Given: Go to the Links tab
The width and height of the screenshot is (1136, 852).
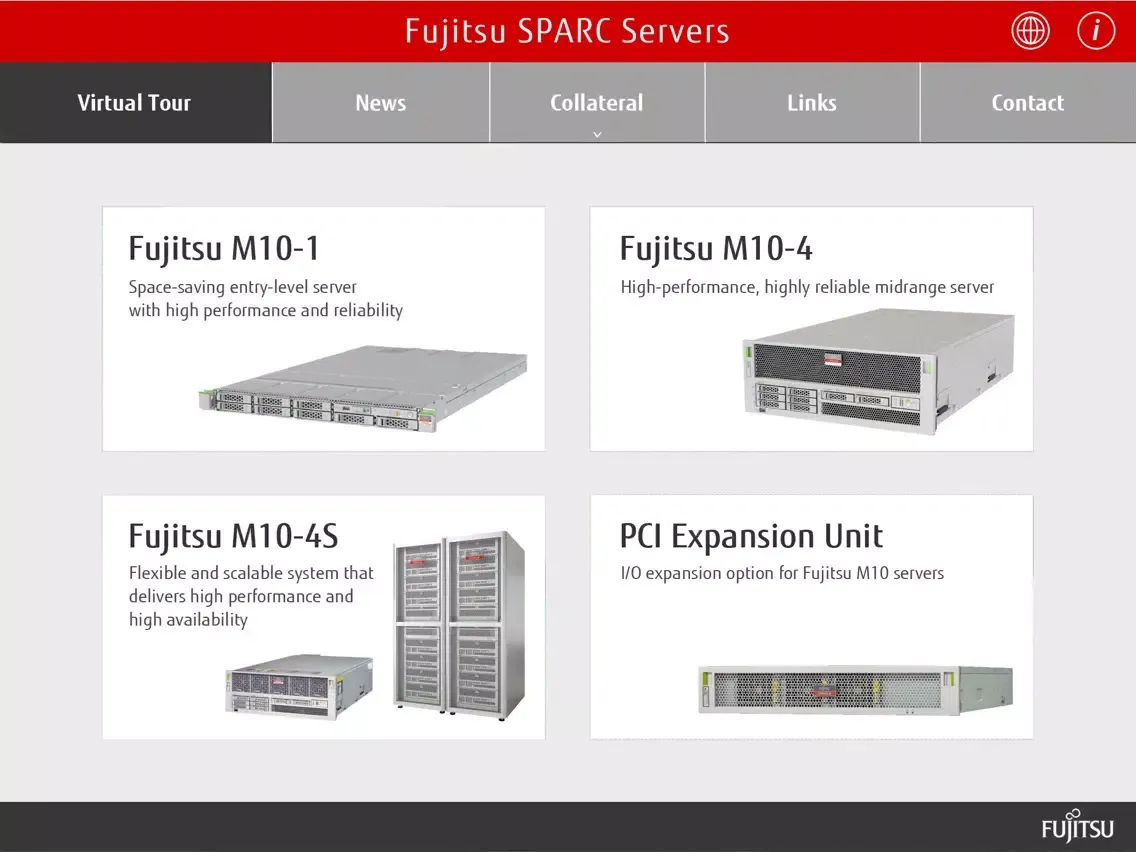Looking at the screenshot, I should 812,102.
